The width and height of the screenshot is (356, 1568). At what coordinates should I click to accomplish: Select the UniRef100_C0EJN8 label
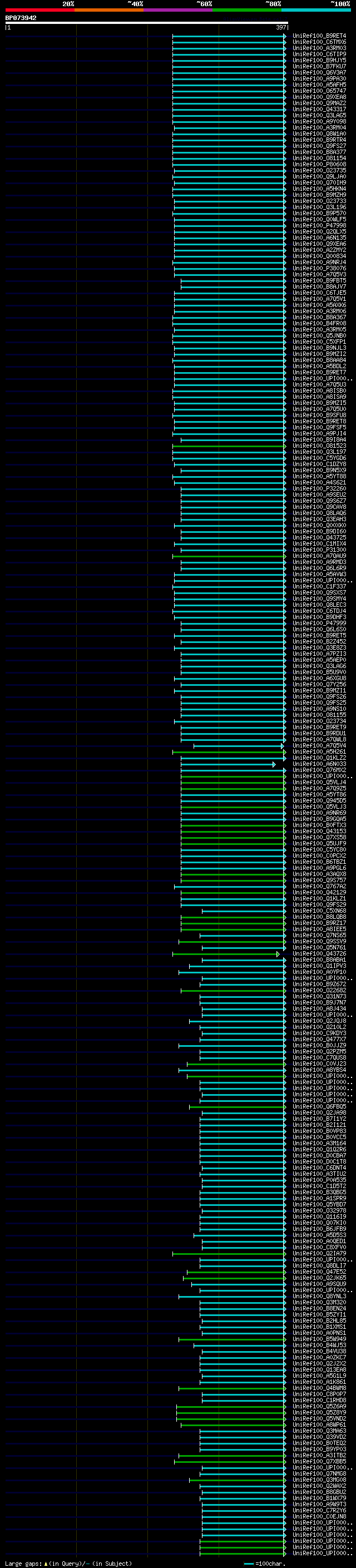(x=319, y=1516)
